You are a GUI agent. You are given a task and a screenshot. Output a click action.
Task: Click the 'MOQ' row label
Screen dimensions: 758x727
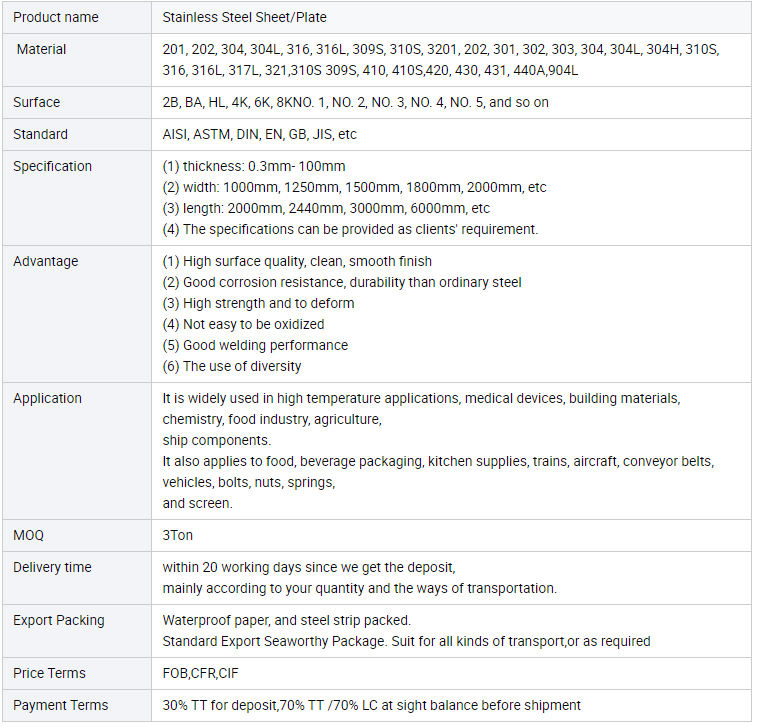(29, 535)
